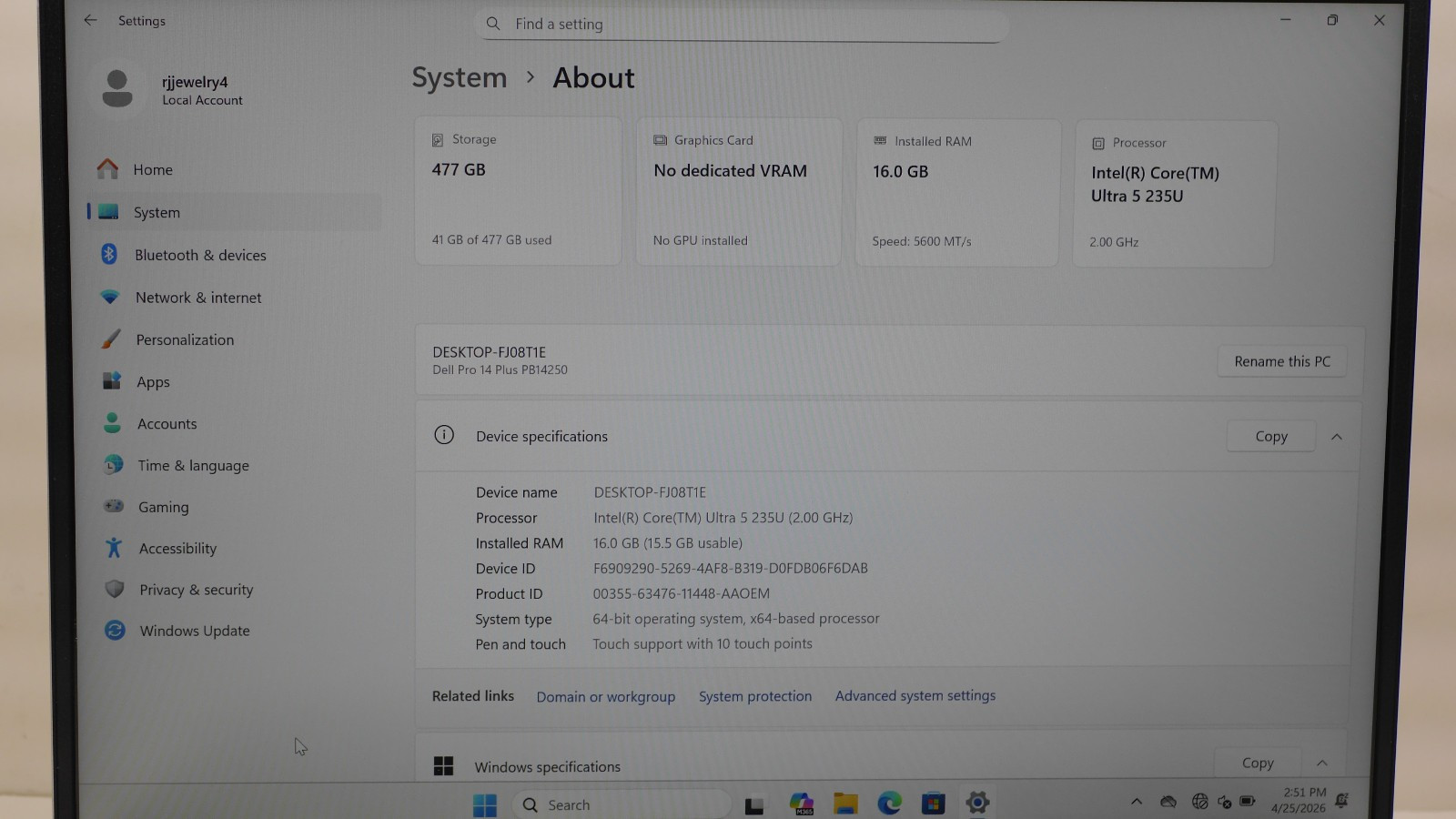Click the Settings gear in the taskbar
Screen dimensions: 1456x819
977,803
